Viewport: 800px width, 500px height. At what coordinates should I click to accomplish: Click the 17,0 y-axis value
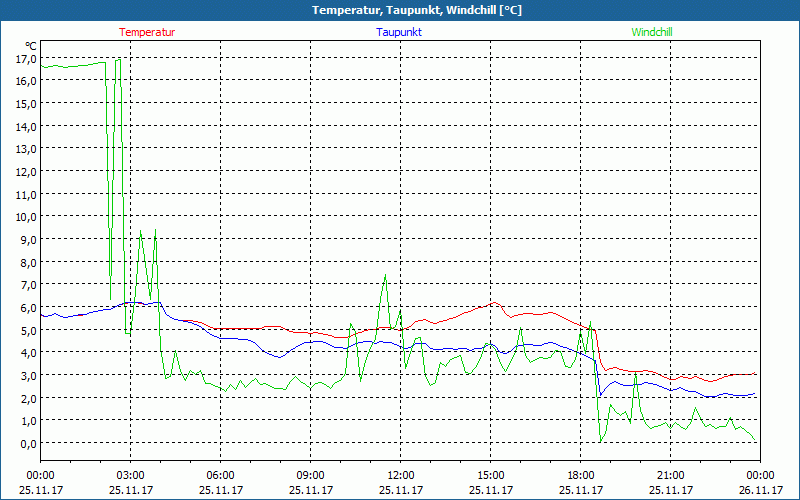pyautogui.click(x=27, y=59)
